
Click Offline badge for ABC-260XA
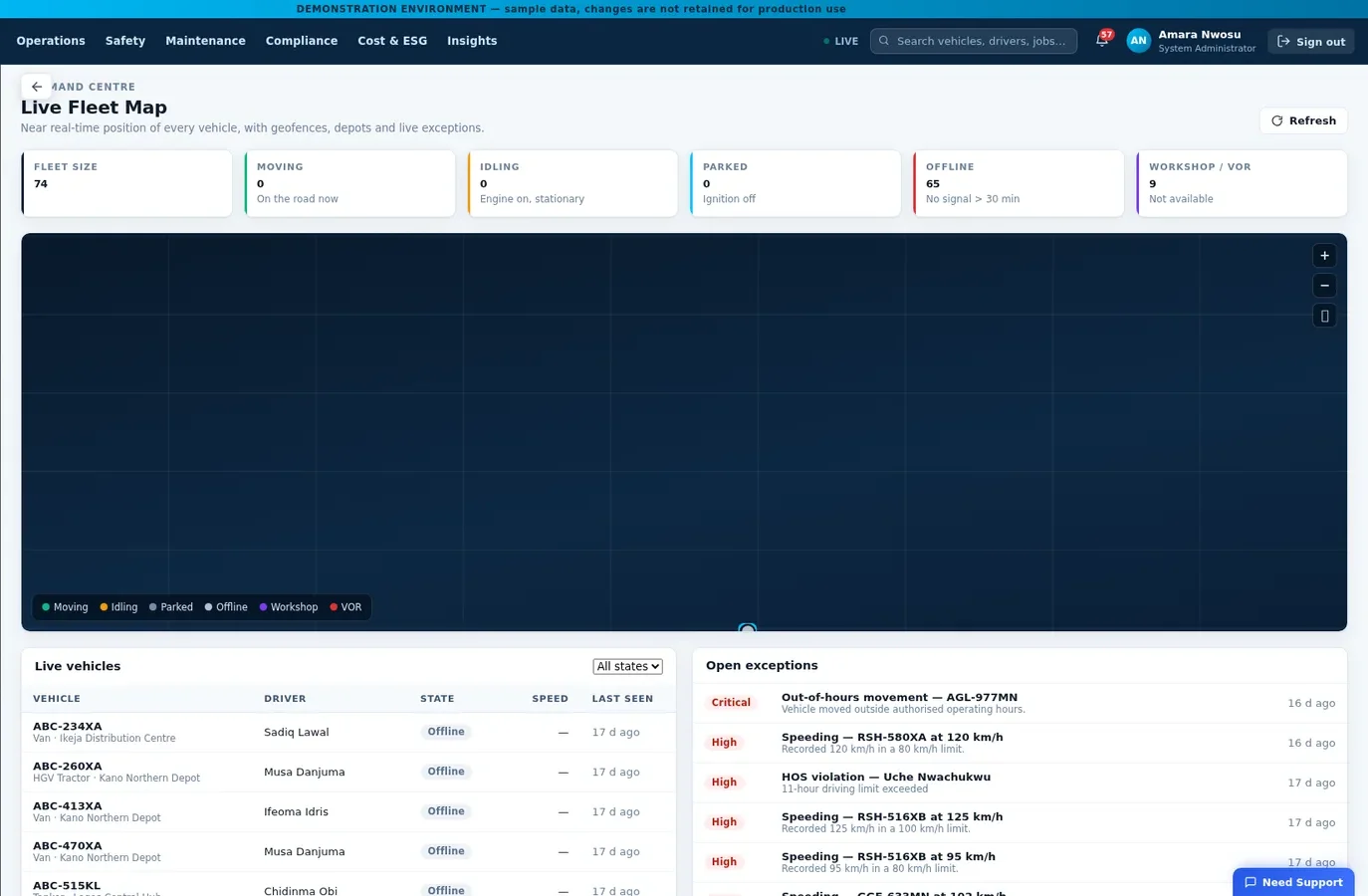click(x=446, y=772)
